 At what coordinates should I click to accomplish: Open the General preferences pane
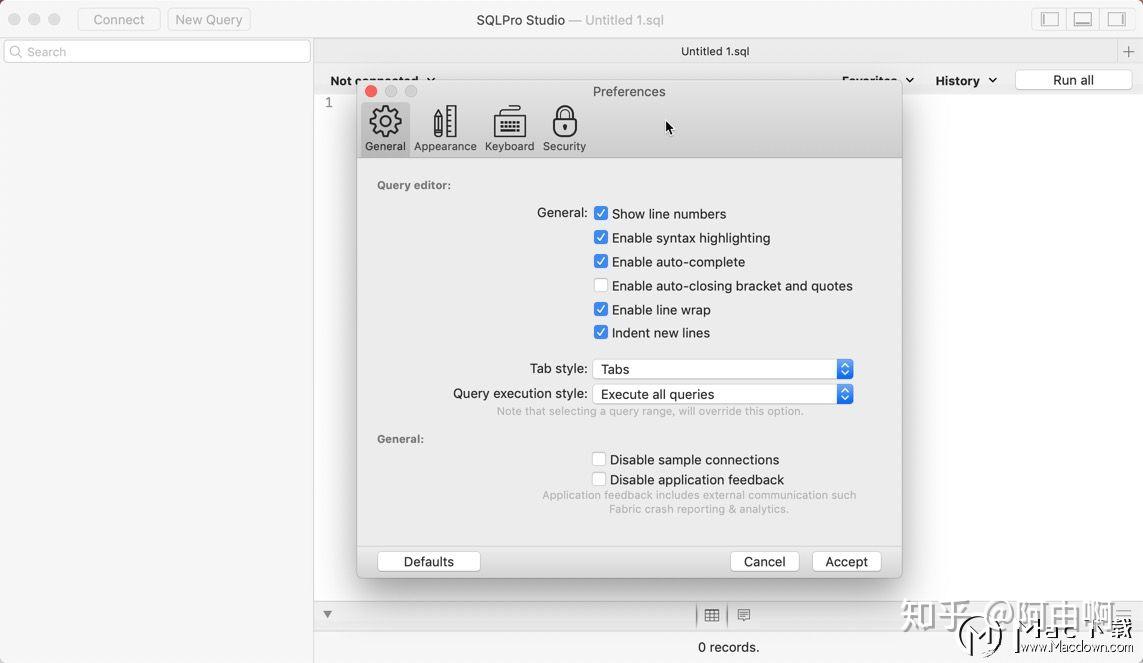[385, 125]
